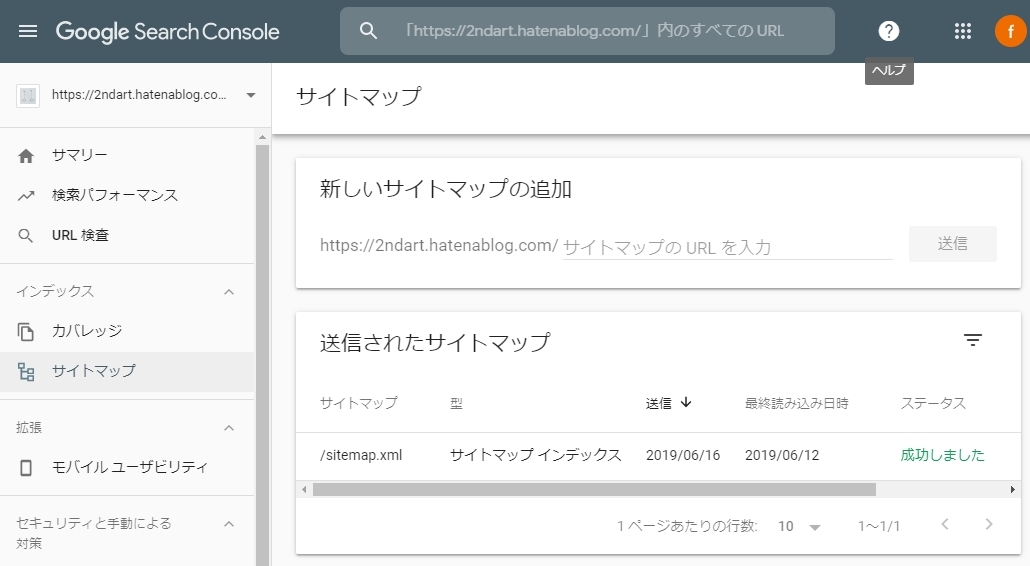This screenshot has height=566, width=1030.
Task: Open the orange account avatar
Action: click(1011, 31)
